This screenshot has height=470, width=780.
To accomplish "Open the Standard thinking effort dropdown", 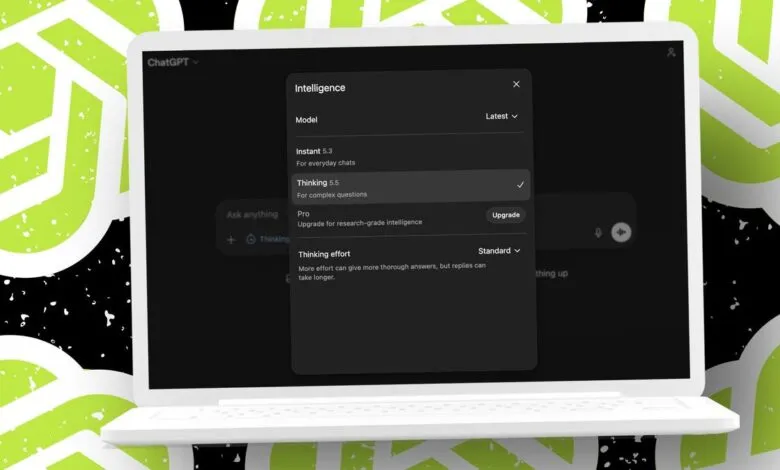I will (x=499, y=251).
